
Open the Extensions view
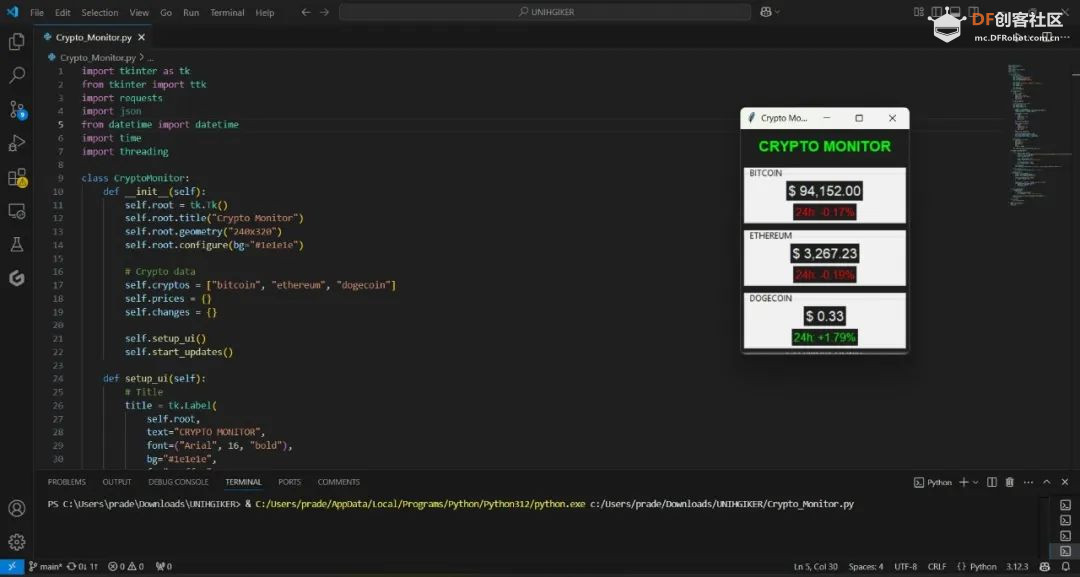click(x=17, y=177)
